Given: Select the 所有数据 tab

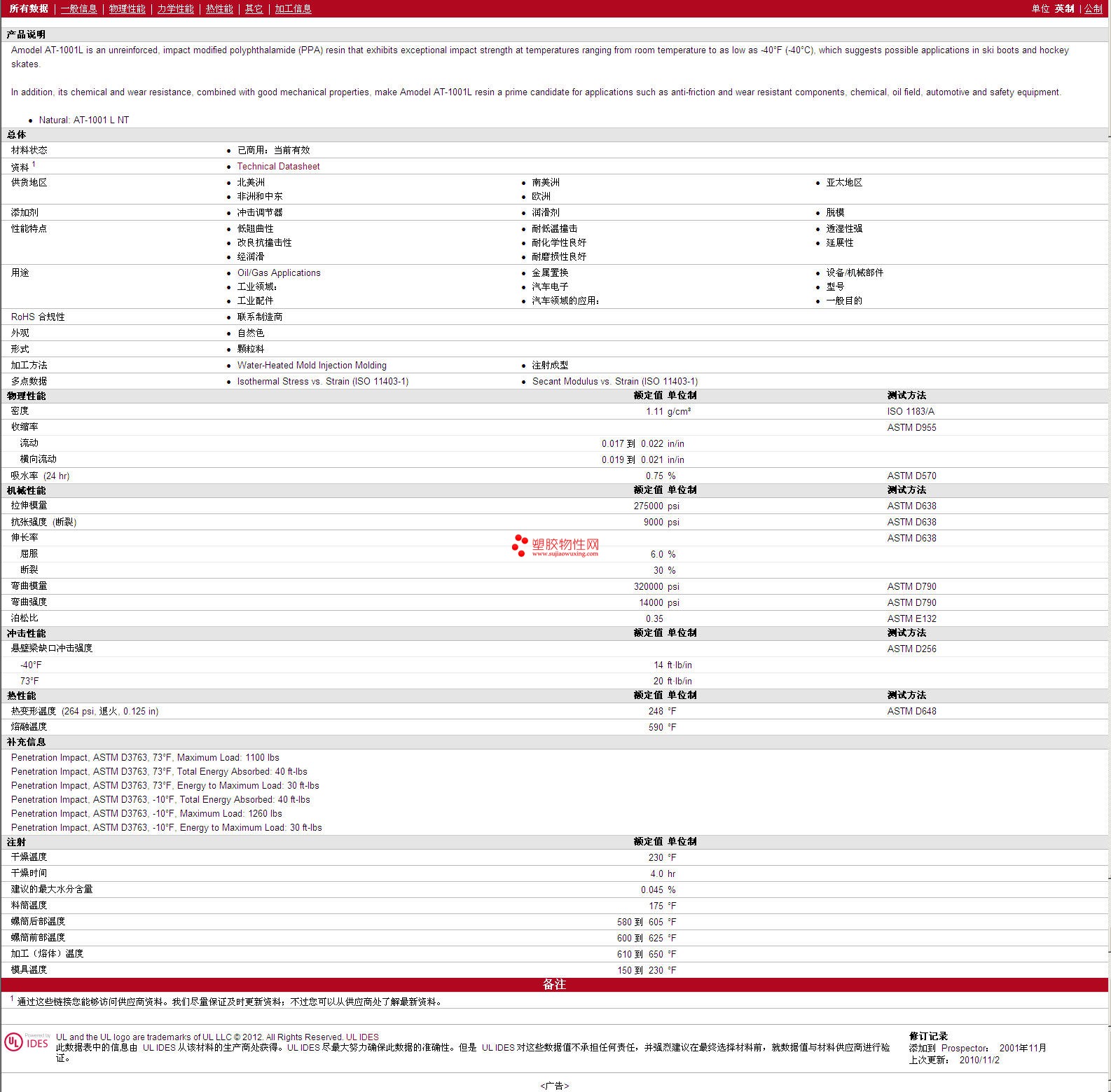Looking at the screenshot, I should pyautogui.click(x=29, y=8).
